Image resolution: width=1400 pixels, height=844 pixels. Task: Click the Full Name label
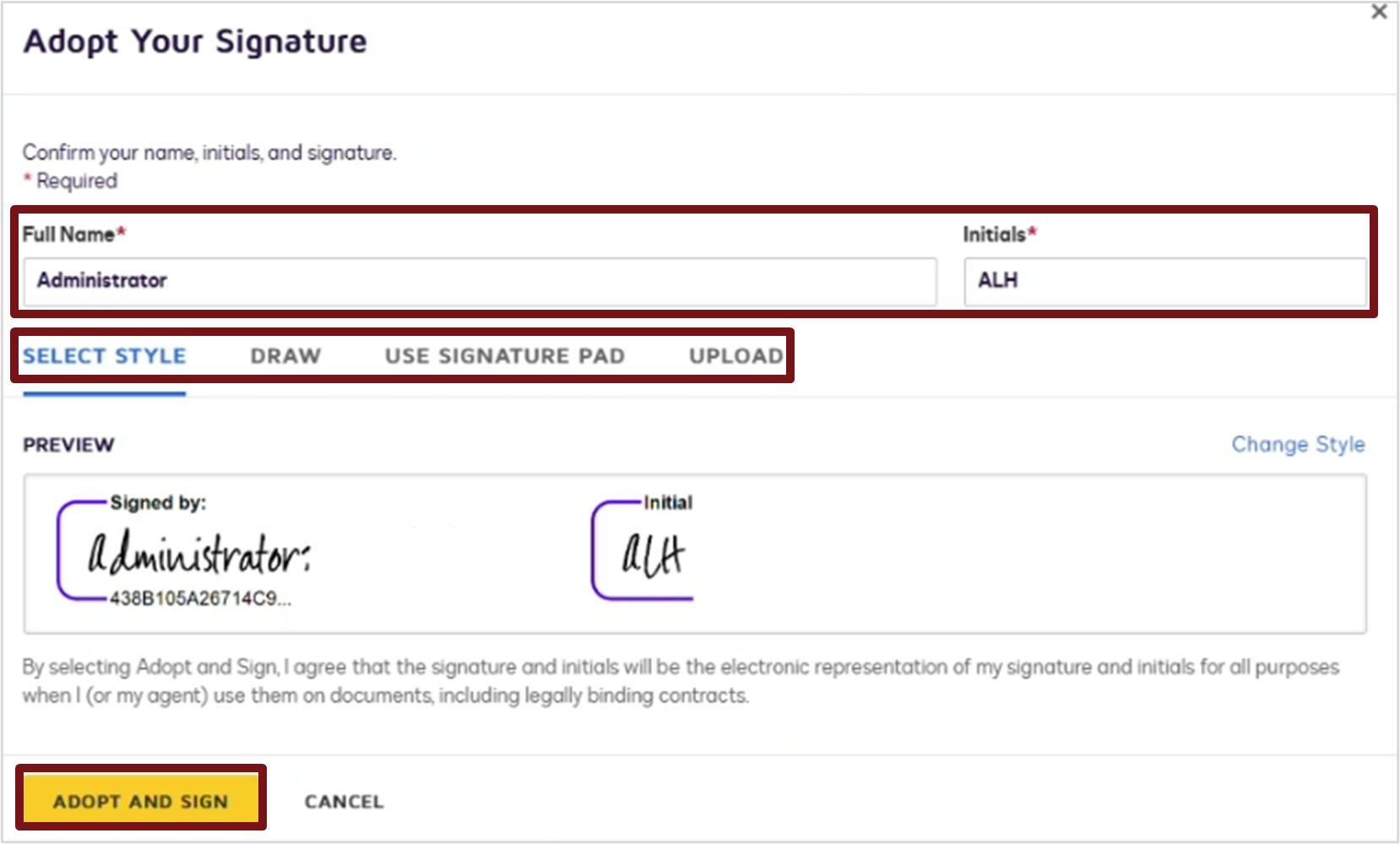coord(68,235)
